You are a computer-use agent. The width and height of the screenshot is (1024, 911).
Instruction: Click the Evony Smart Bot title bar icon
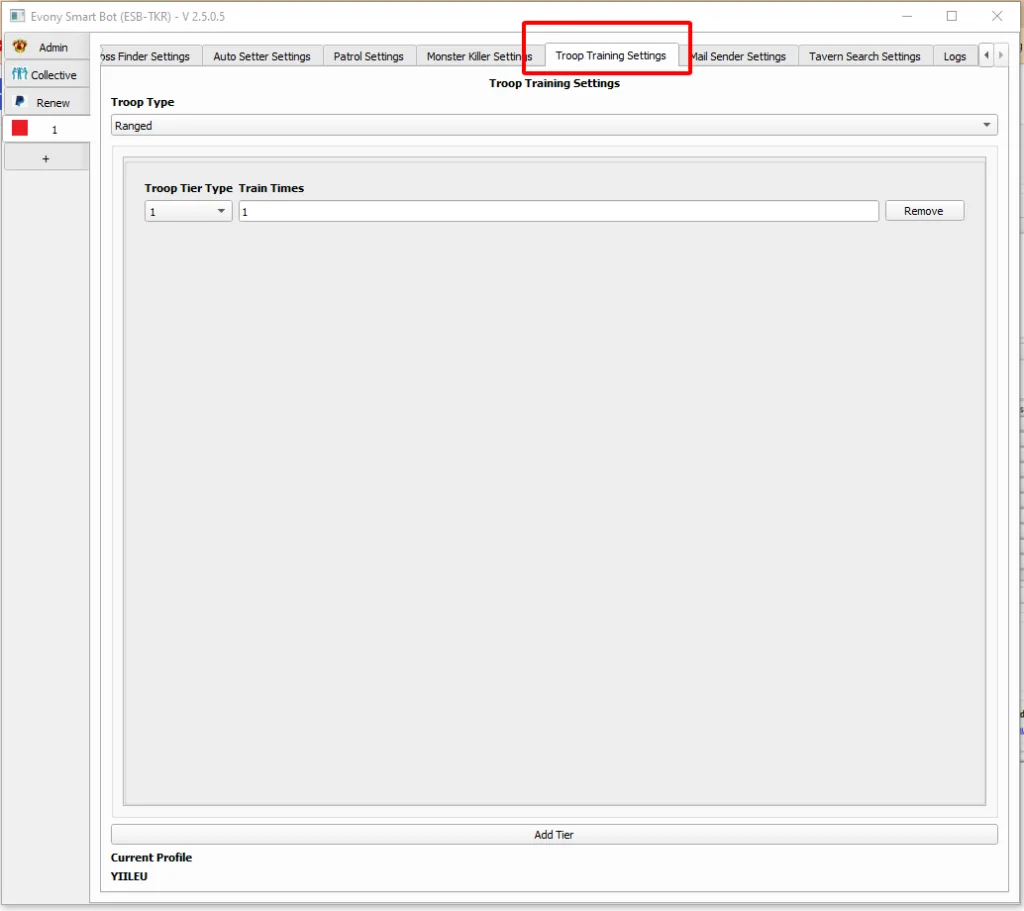tap(17, 17)
